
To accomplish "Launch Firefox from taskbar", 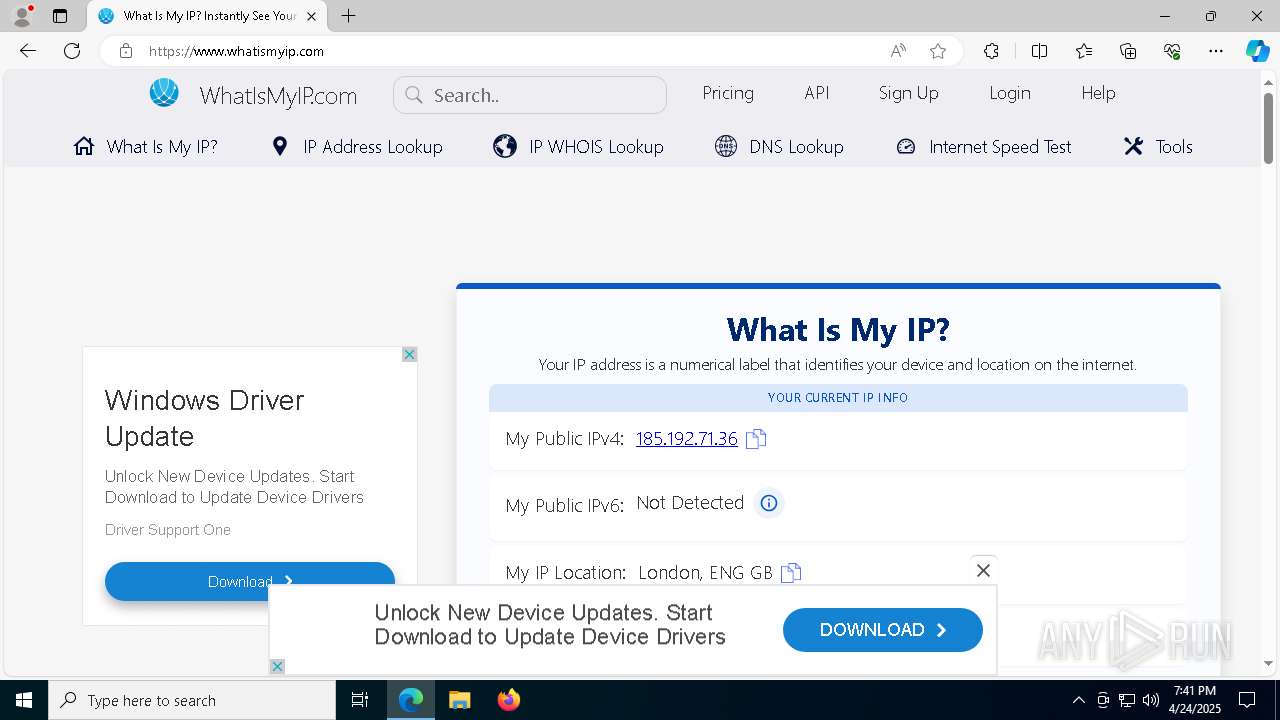I will click(508, 700).
